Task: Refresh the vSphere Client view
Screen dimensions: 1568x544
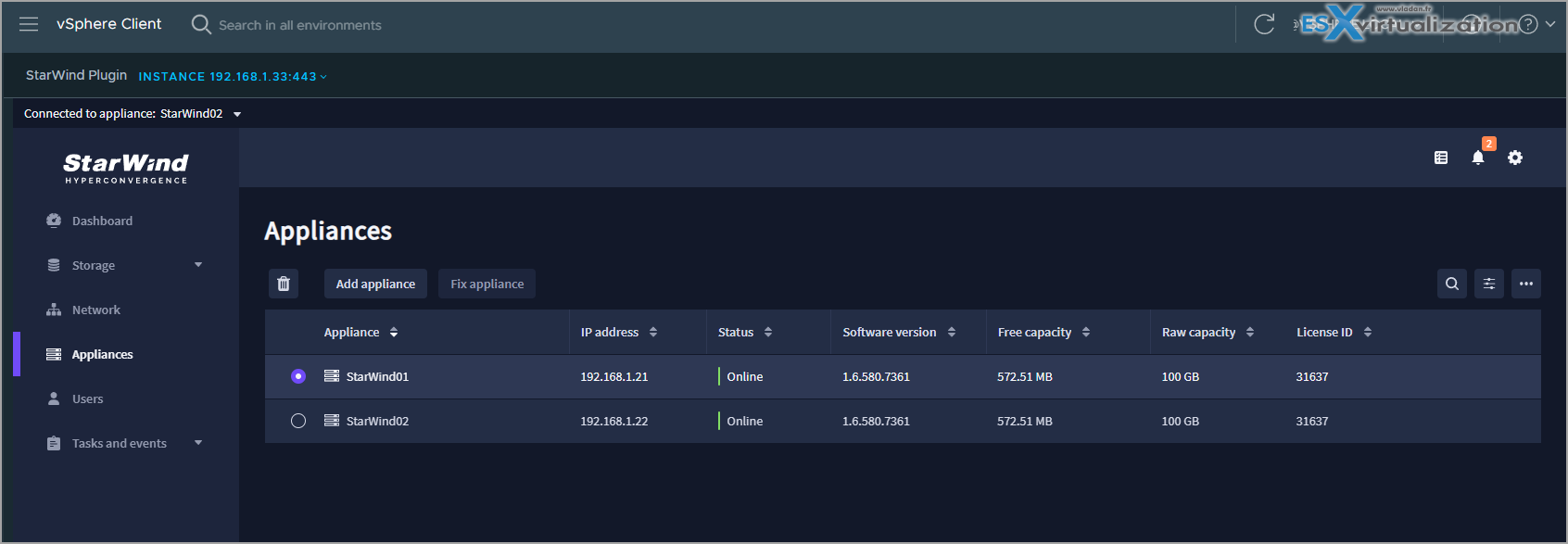Action: [x=1264, y=24]
